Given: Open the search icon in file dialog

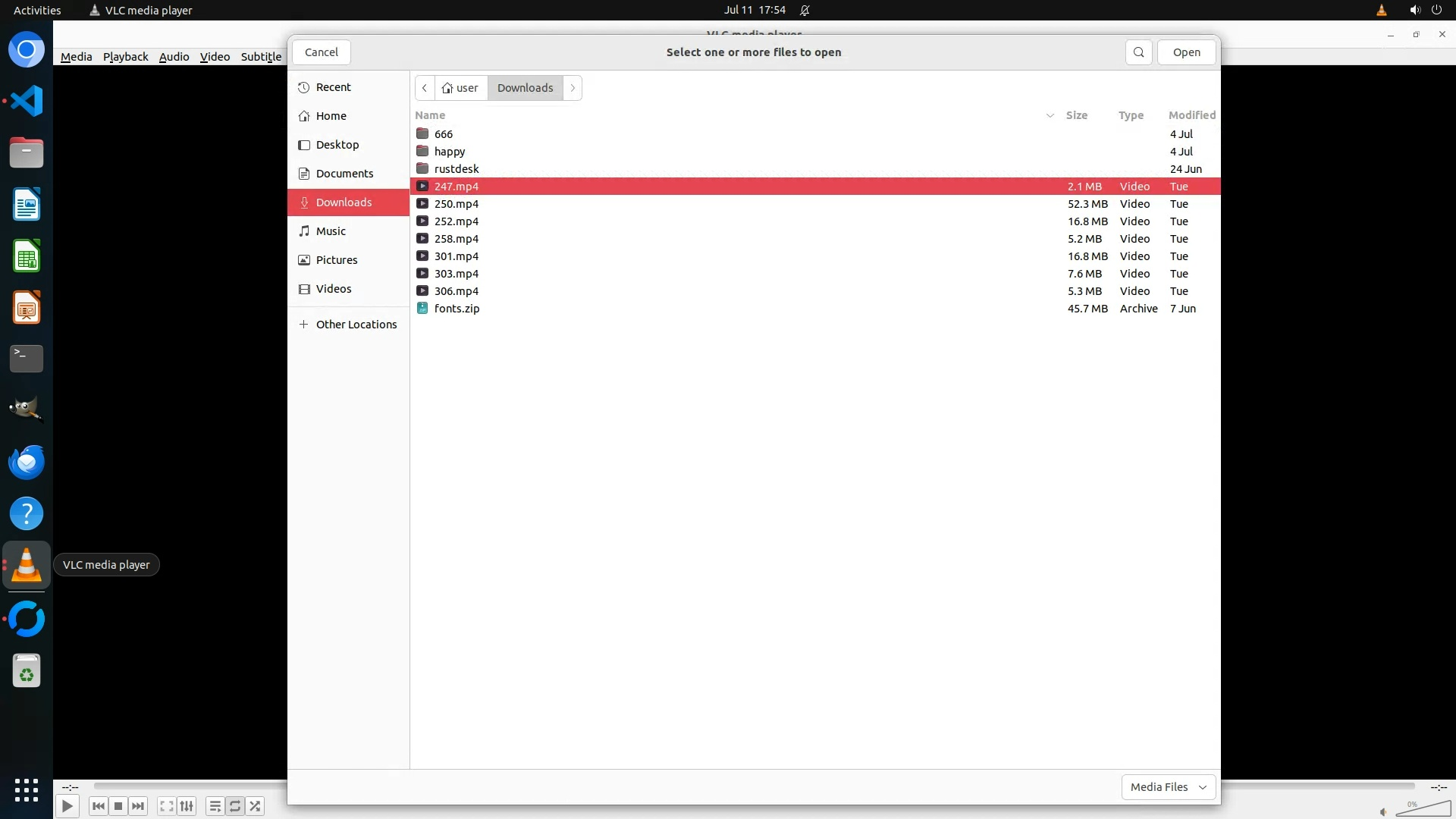Looking at the screenshot, I should pyautogui.click(x=1138, y=52).
